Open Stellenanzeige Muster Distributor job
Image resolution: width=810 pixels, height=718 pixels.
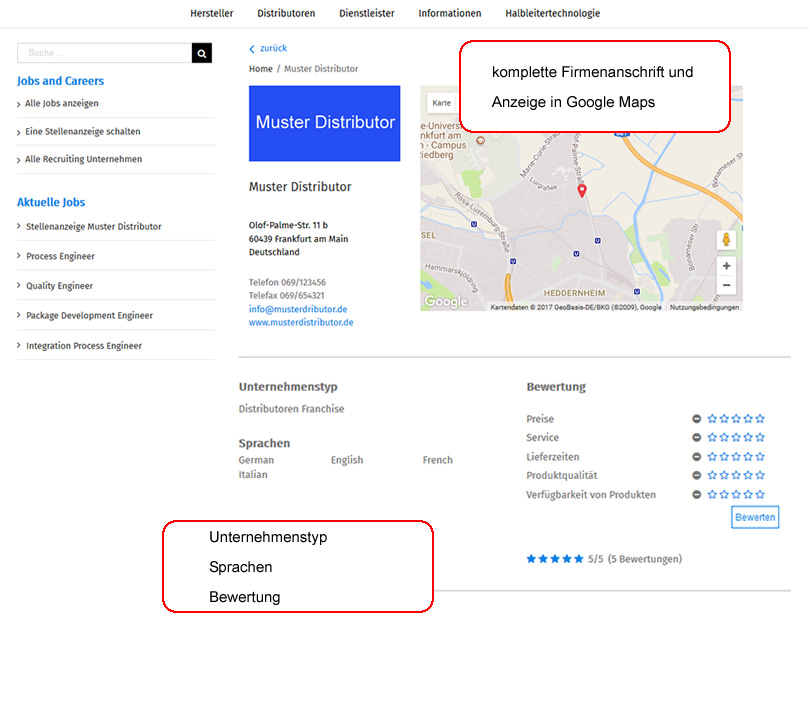pyautogui.click(x=94, y=226)
